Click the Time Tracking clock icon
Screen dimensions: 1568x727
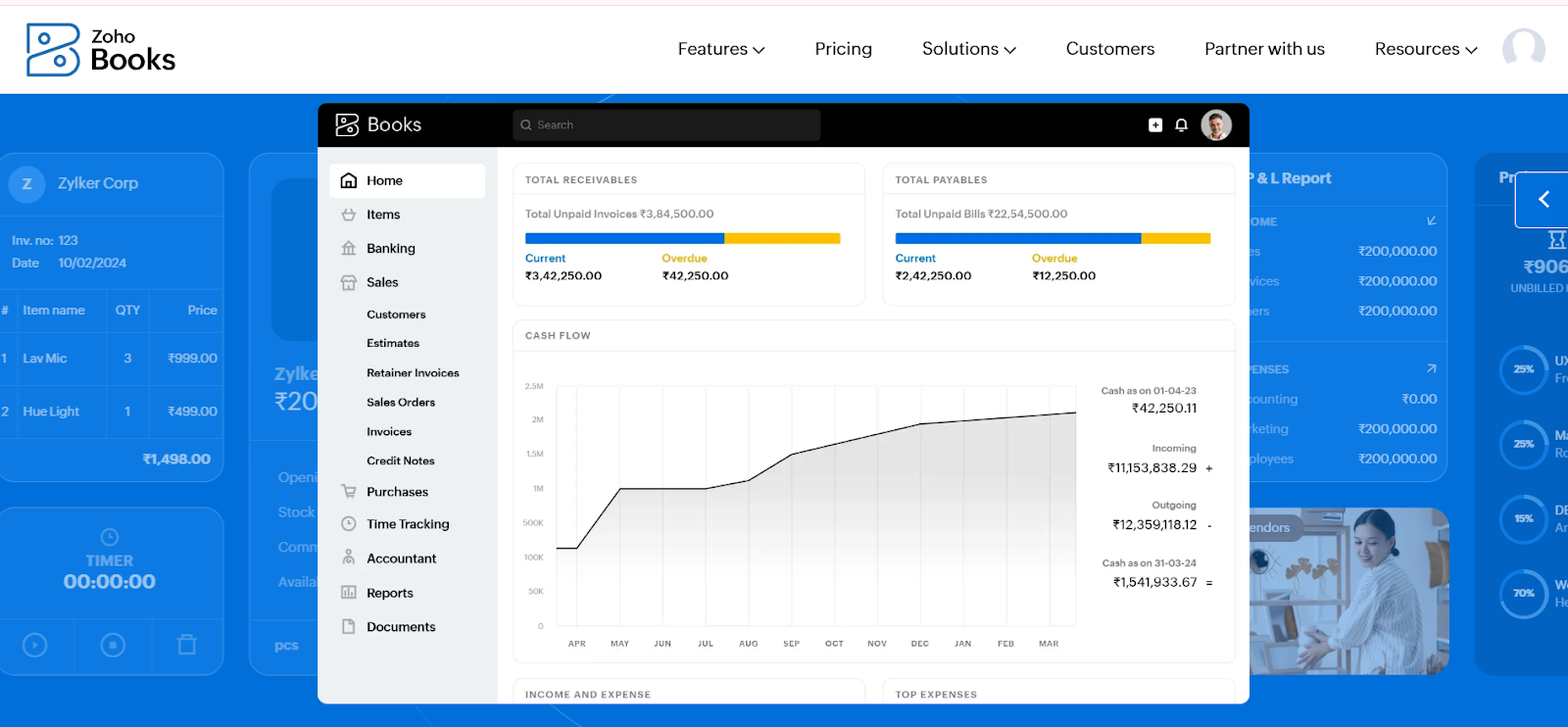pyautogui.click(x=348, y=524)
